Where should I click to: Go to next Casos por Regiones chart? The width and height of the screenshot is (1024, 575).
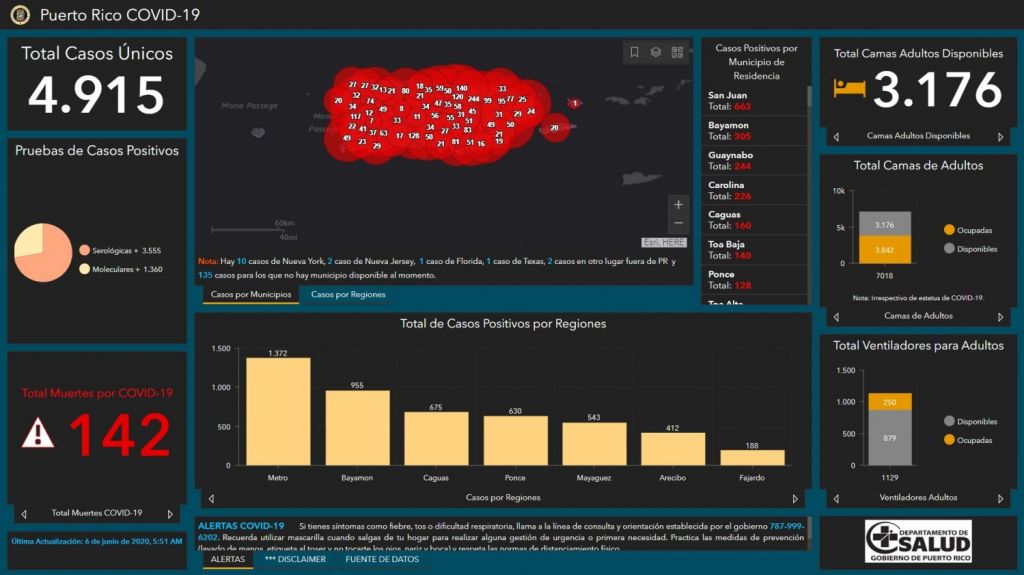tap(795, 498)
